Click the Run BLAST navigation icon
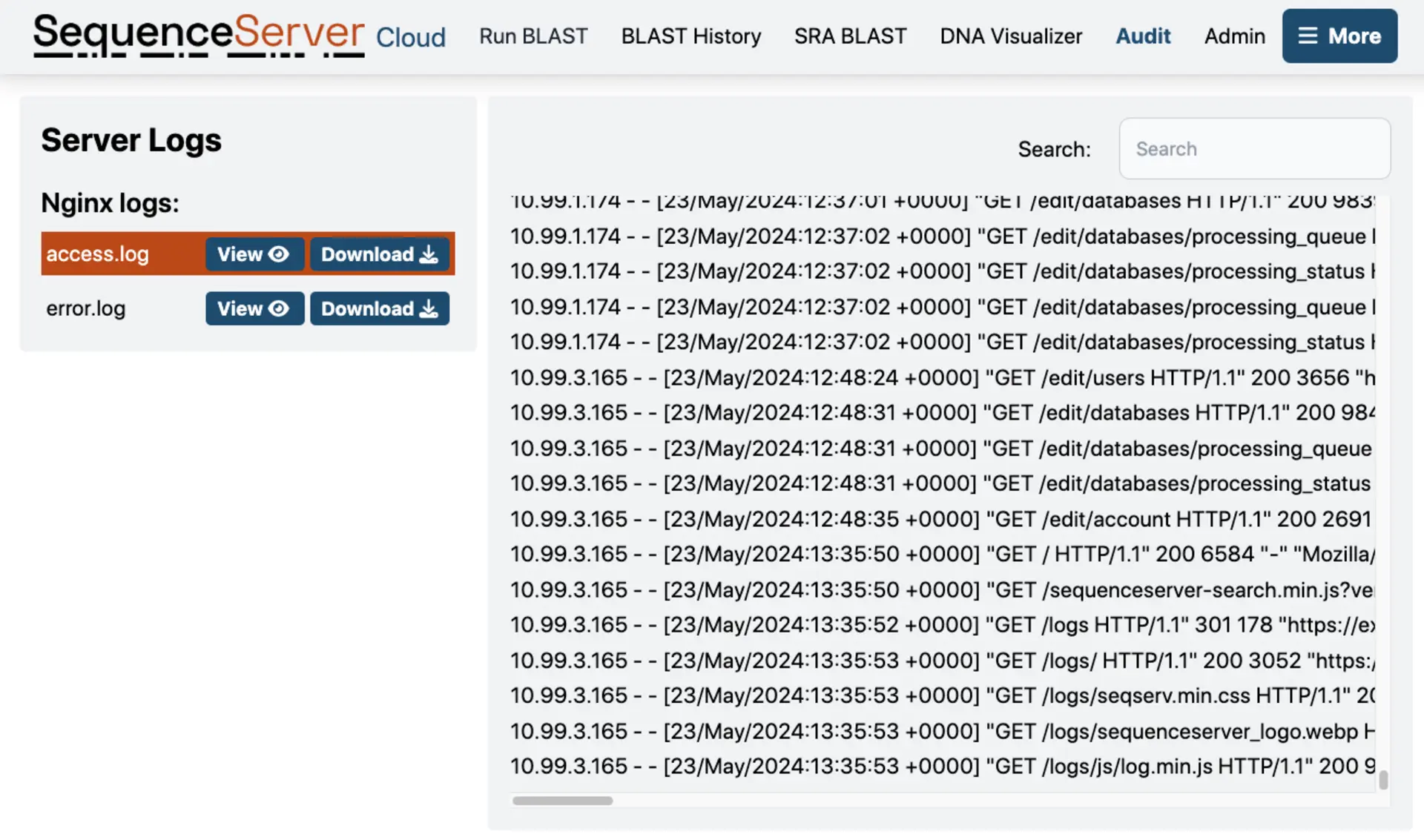Viewport: 1424px width, 840px height. pyautogui.click(x=533, y=36)
